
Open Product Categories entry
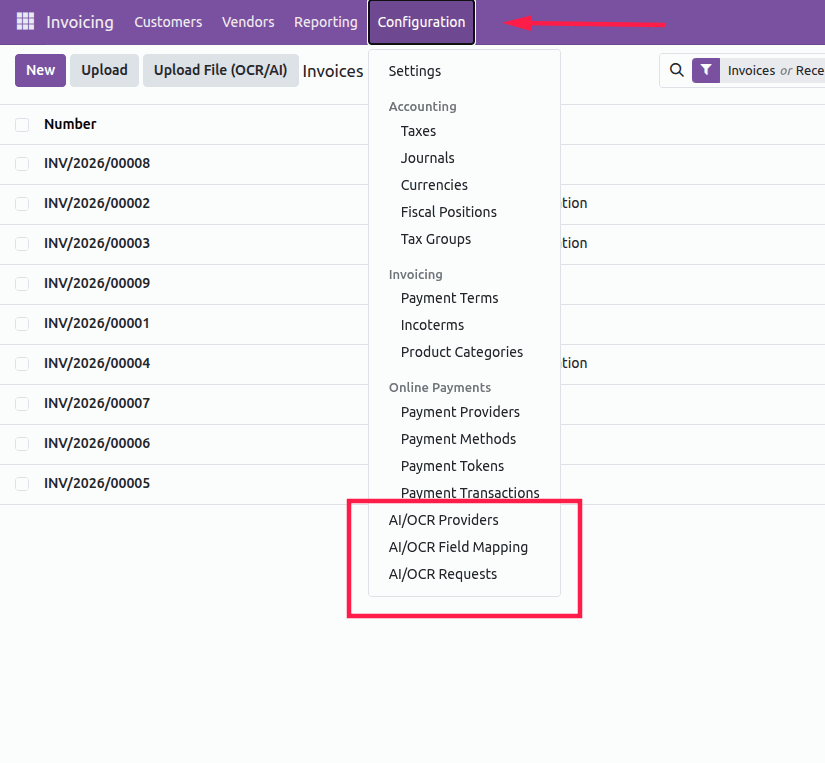464,352
